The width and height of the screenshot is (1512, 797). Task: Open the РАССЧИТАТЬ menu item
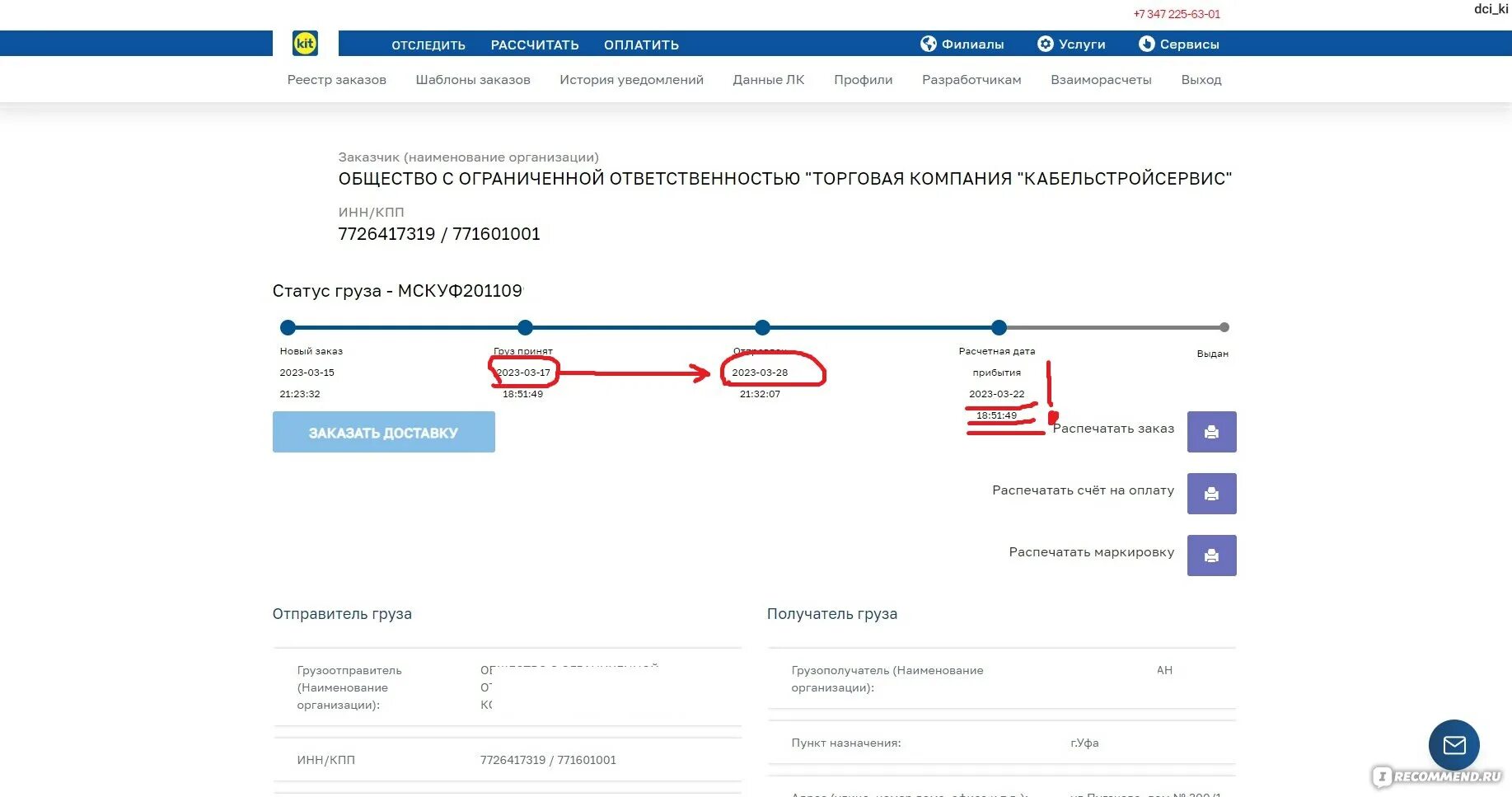tap(535, 45)
